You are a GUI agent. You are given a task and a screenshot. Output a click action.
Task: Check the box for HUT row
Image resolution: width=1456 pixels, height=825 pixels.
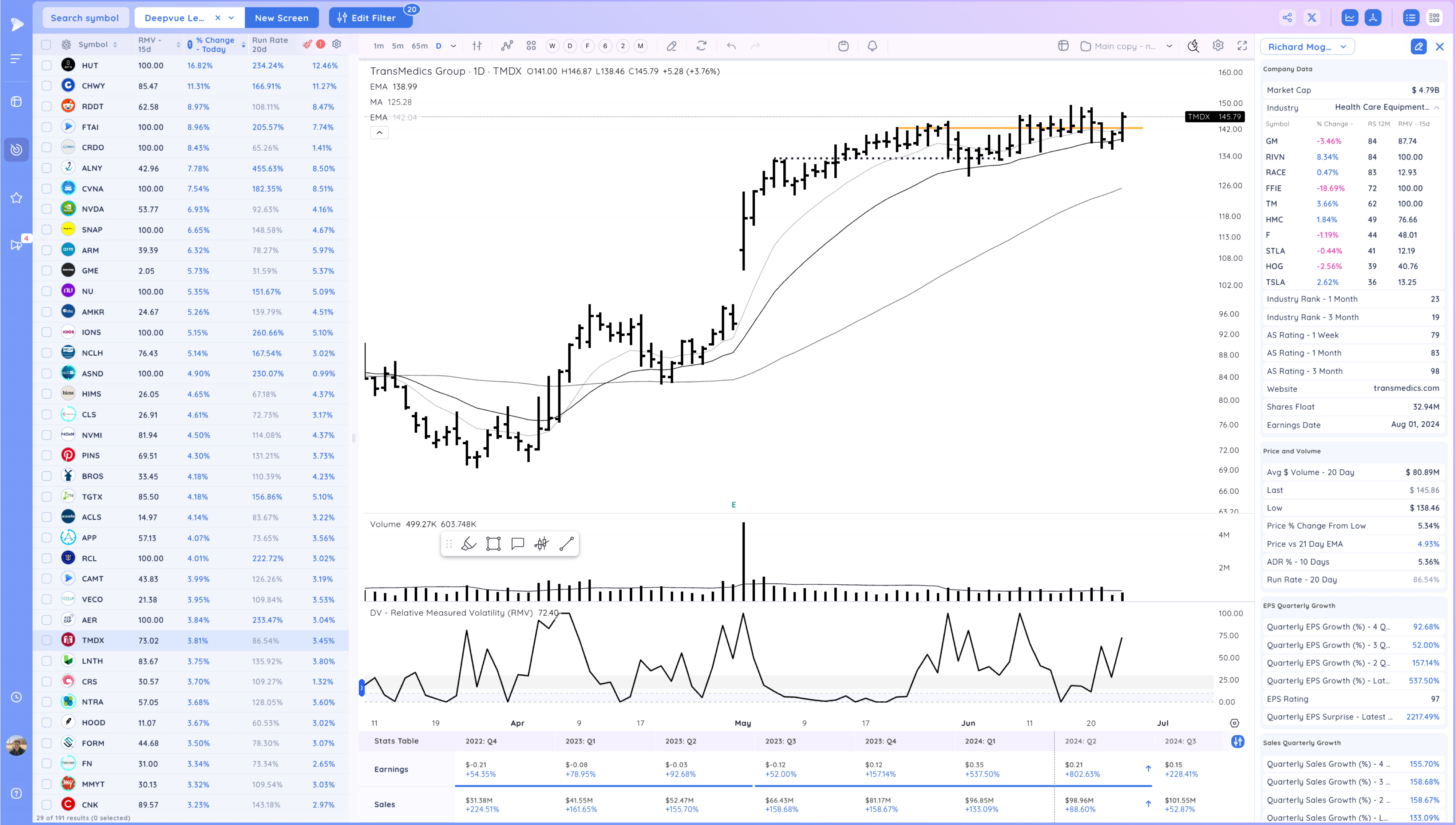click(x=47, y=65)
